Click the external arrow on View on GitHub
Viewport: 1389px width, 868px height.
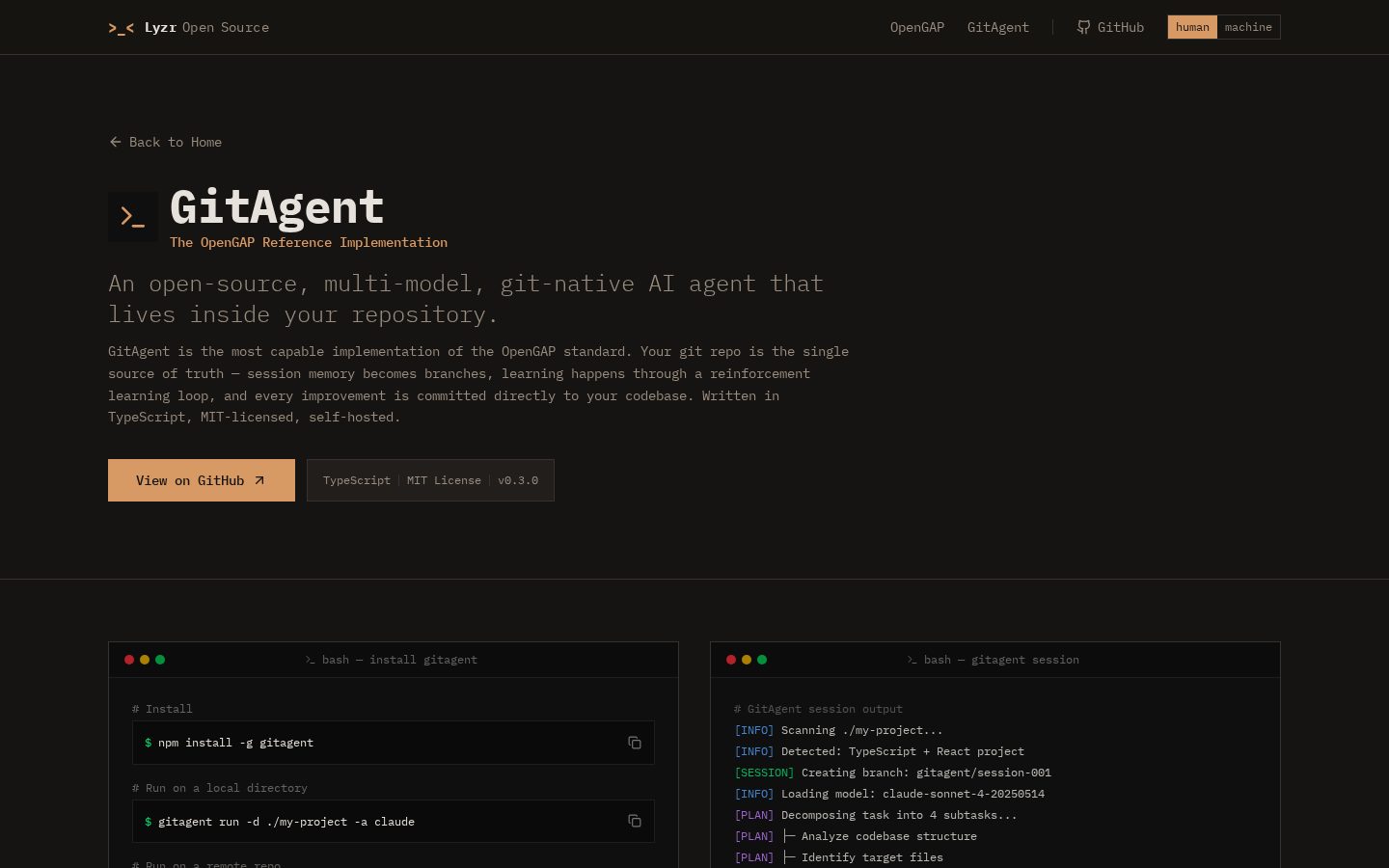tap(259, 480)
